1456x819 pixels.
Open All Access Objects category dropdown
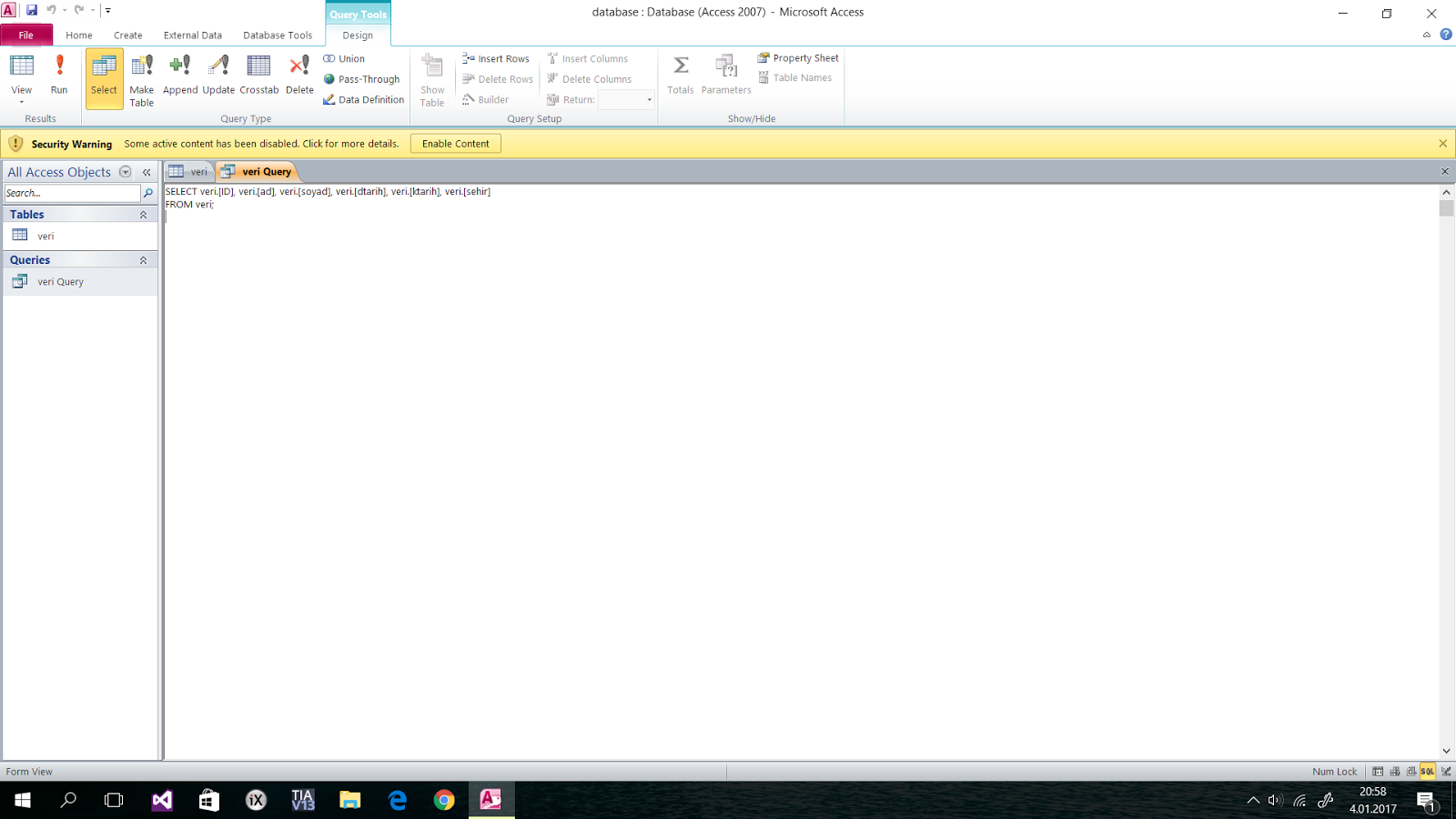126,172
